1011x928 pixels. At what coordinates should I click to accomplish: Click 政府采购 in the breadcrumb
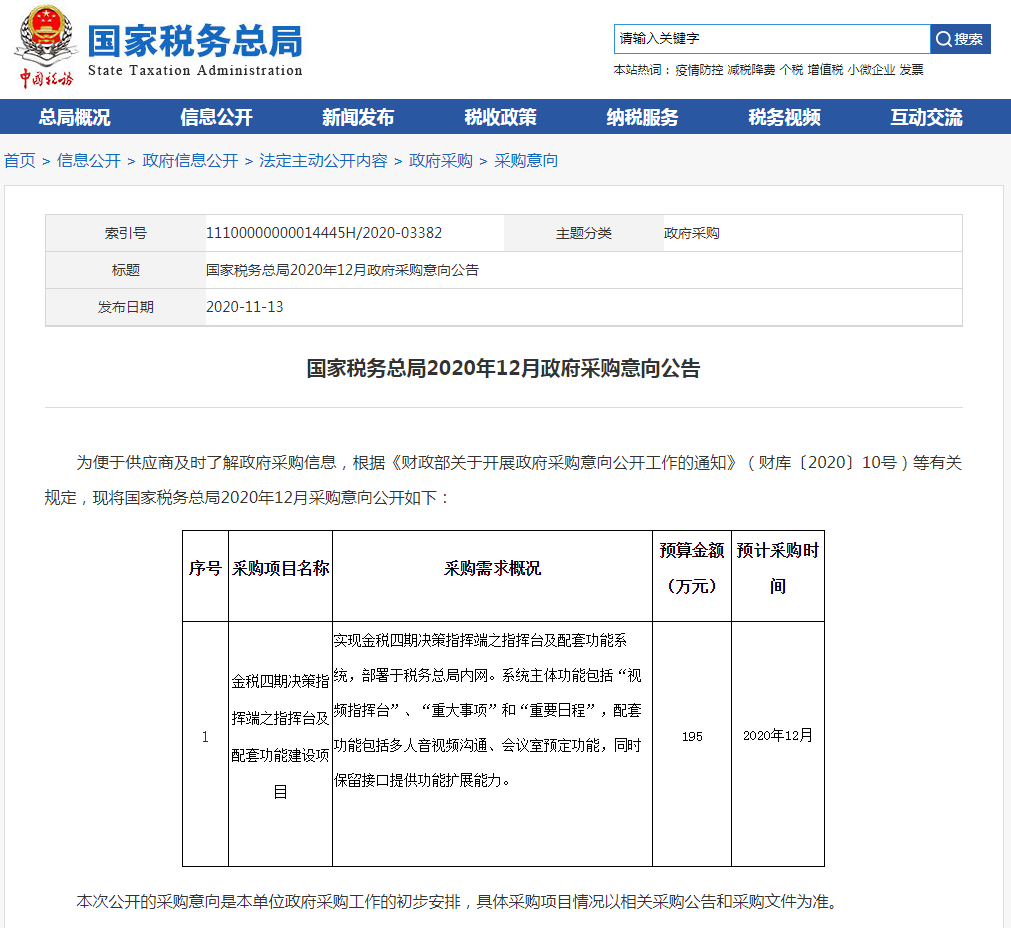coord(441,161)
